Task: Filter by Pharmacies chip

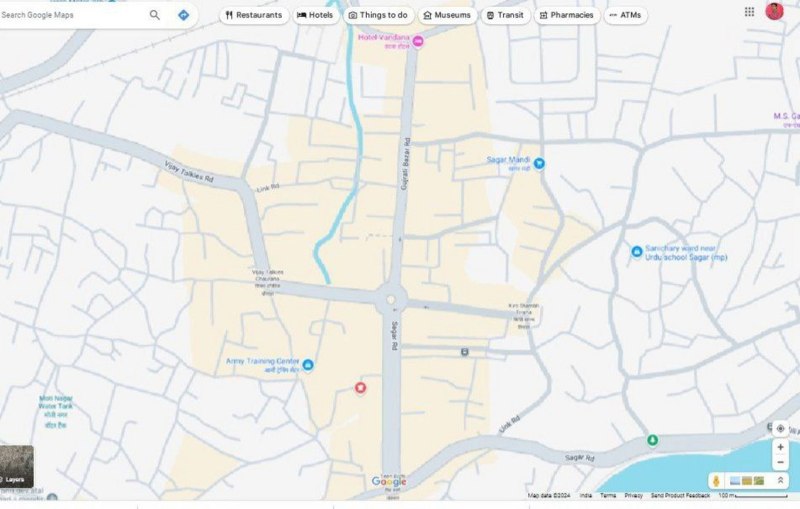Action: click(566, 15)
